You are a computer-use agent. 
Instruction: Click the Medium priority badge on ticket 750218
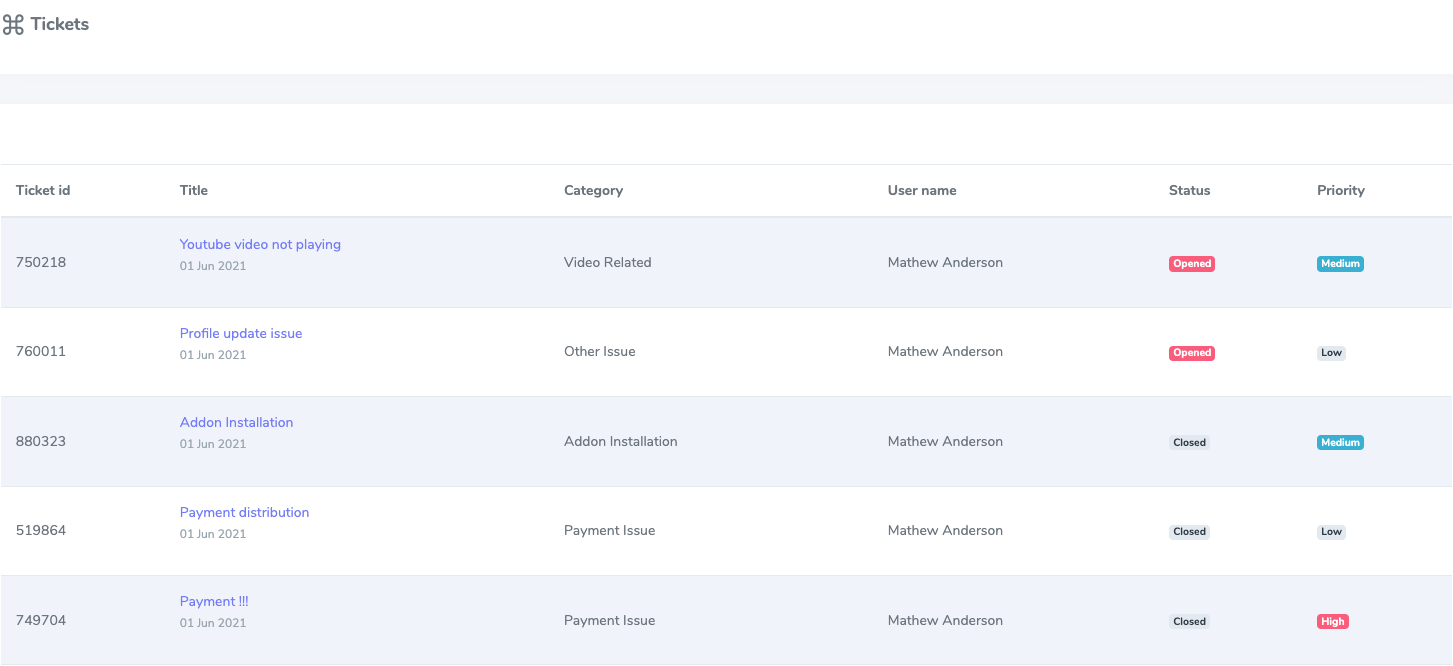1340,264
